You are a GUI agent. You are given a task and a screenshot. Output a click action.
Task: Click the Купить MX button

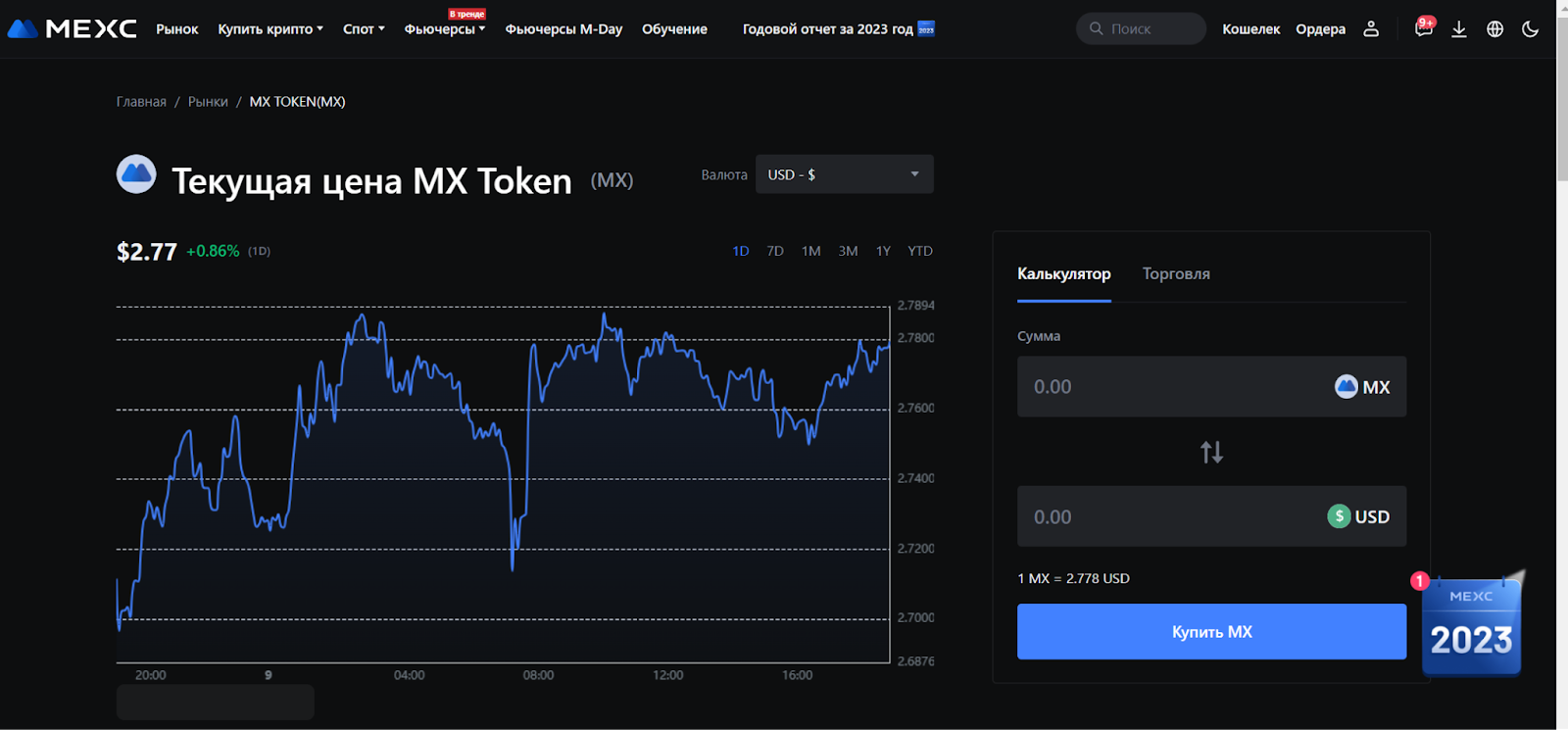point(1211,632)
